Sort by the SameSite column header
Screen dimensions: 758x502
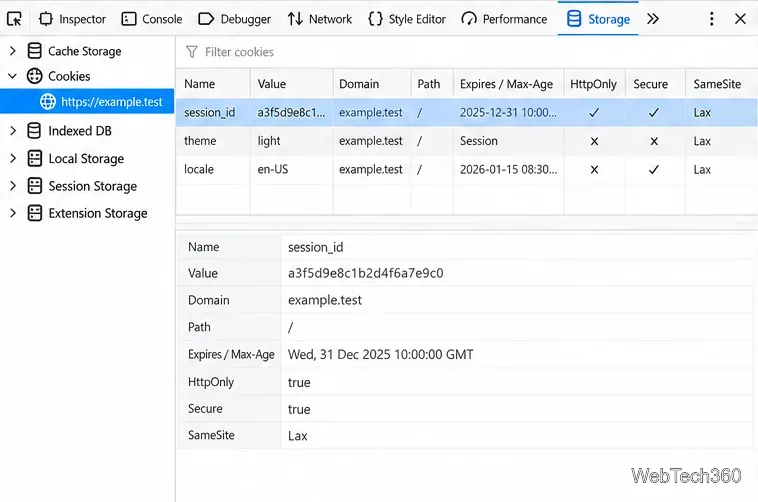[x=721, y=84]
